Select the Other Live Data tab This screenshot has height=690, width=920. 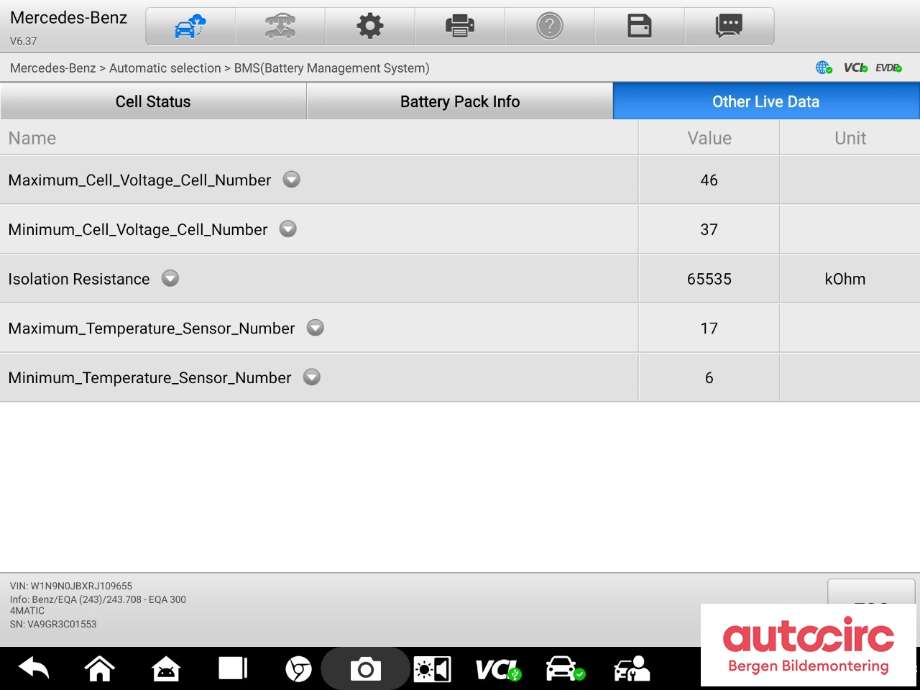(766, 102)
